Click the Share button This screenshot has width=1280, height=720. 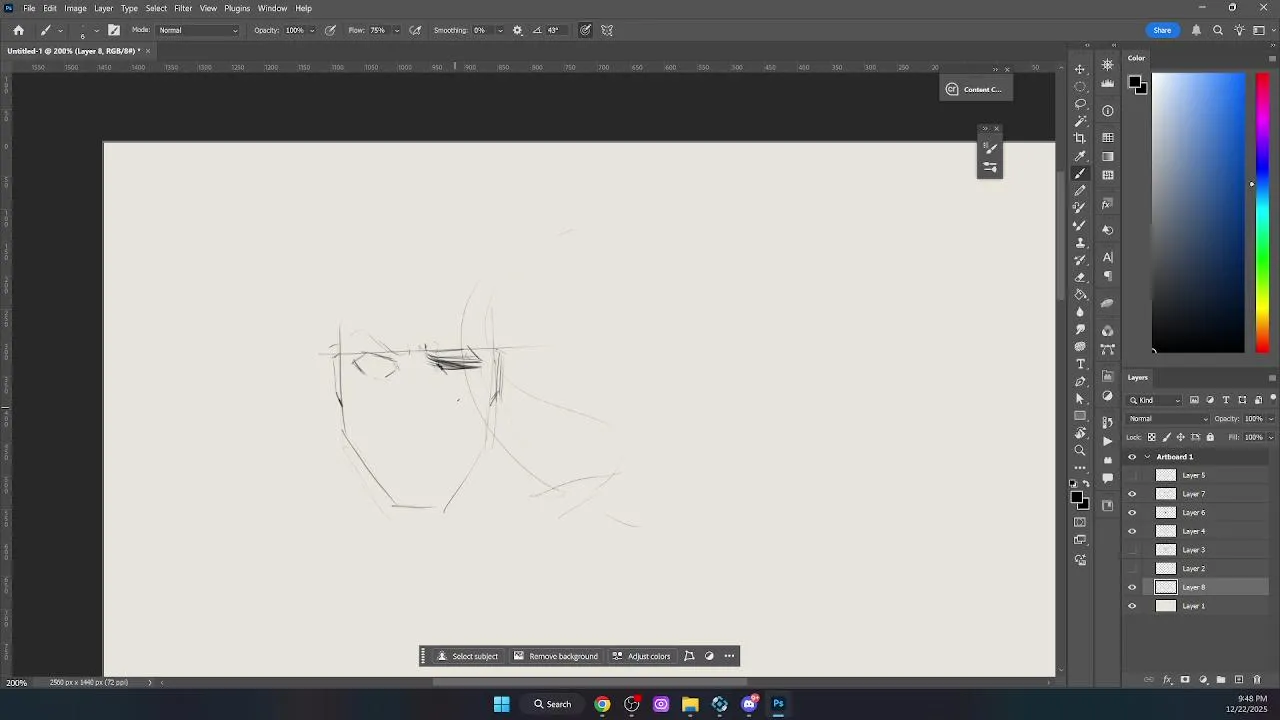tap(1162, 30)
